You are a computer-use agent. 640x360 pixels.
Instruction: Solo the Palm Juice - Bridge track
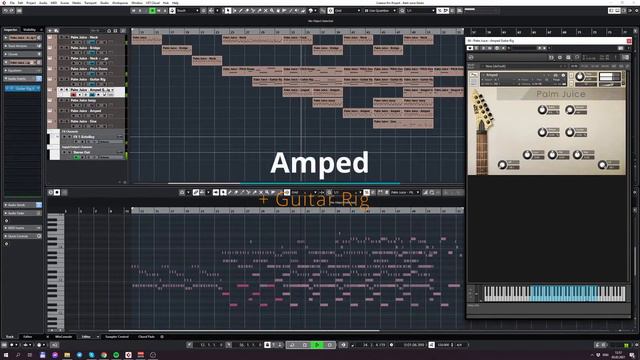(67, 48)
